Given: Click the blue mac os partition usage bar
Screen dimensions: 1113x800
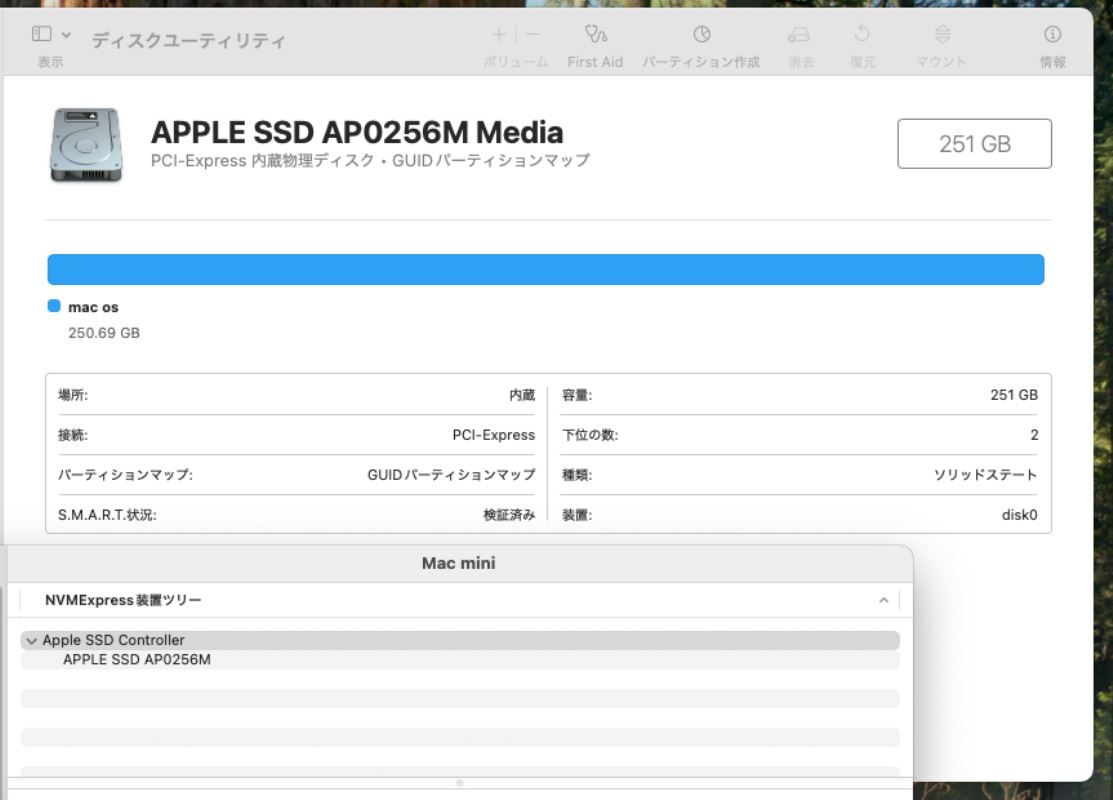Looking at the screenshot, I should pos(546,270).
